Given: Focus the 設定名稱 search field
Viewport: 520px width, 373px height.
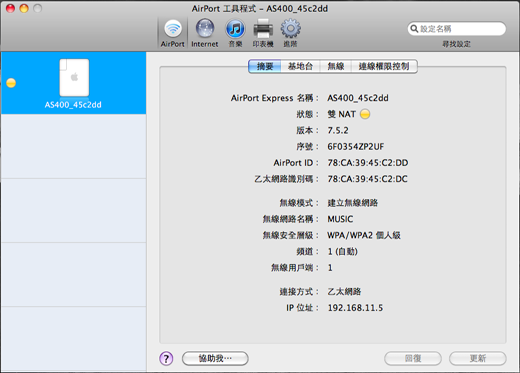Looking at the screenshot, I should click(x=457, y=29).
